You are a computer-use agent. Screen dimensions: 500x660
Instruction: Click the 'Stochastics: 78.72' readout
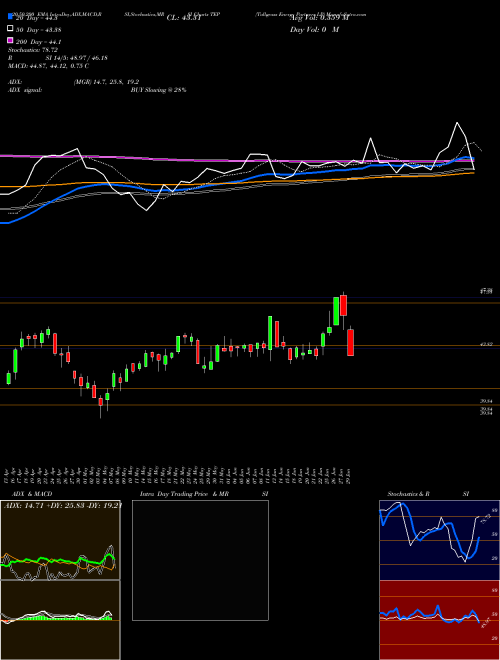coord(33,50)
